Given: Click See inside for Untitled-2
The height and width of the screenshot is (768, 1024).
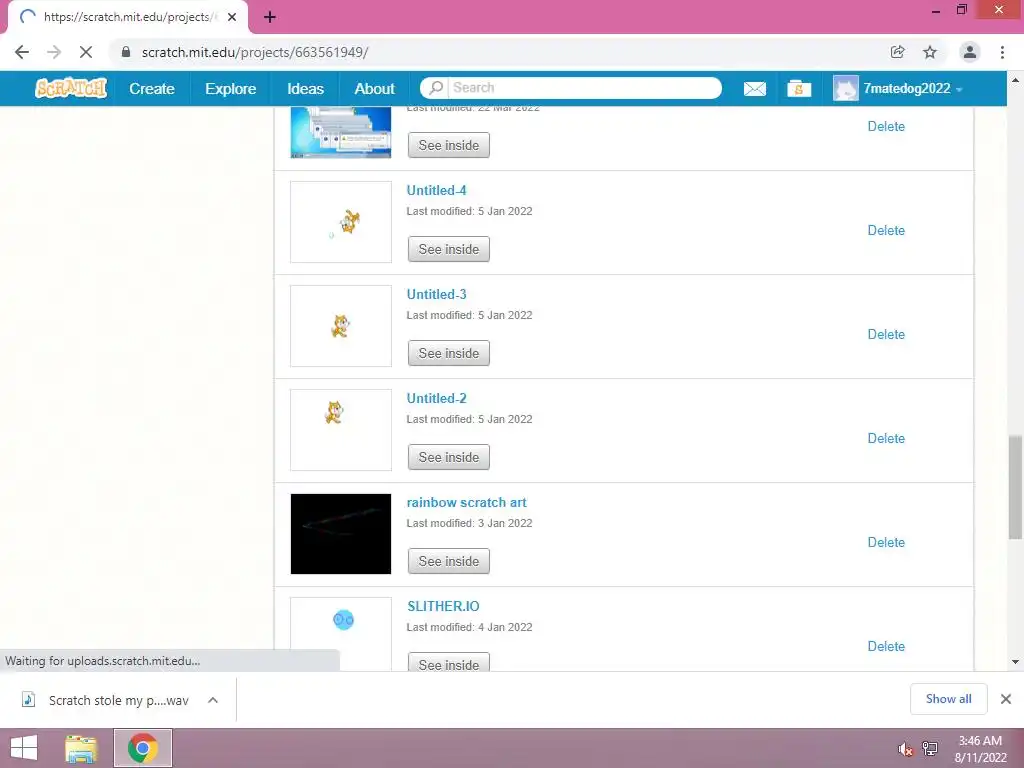Looking at the screenshot, I should [449, 456].
